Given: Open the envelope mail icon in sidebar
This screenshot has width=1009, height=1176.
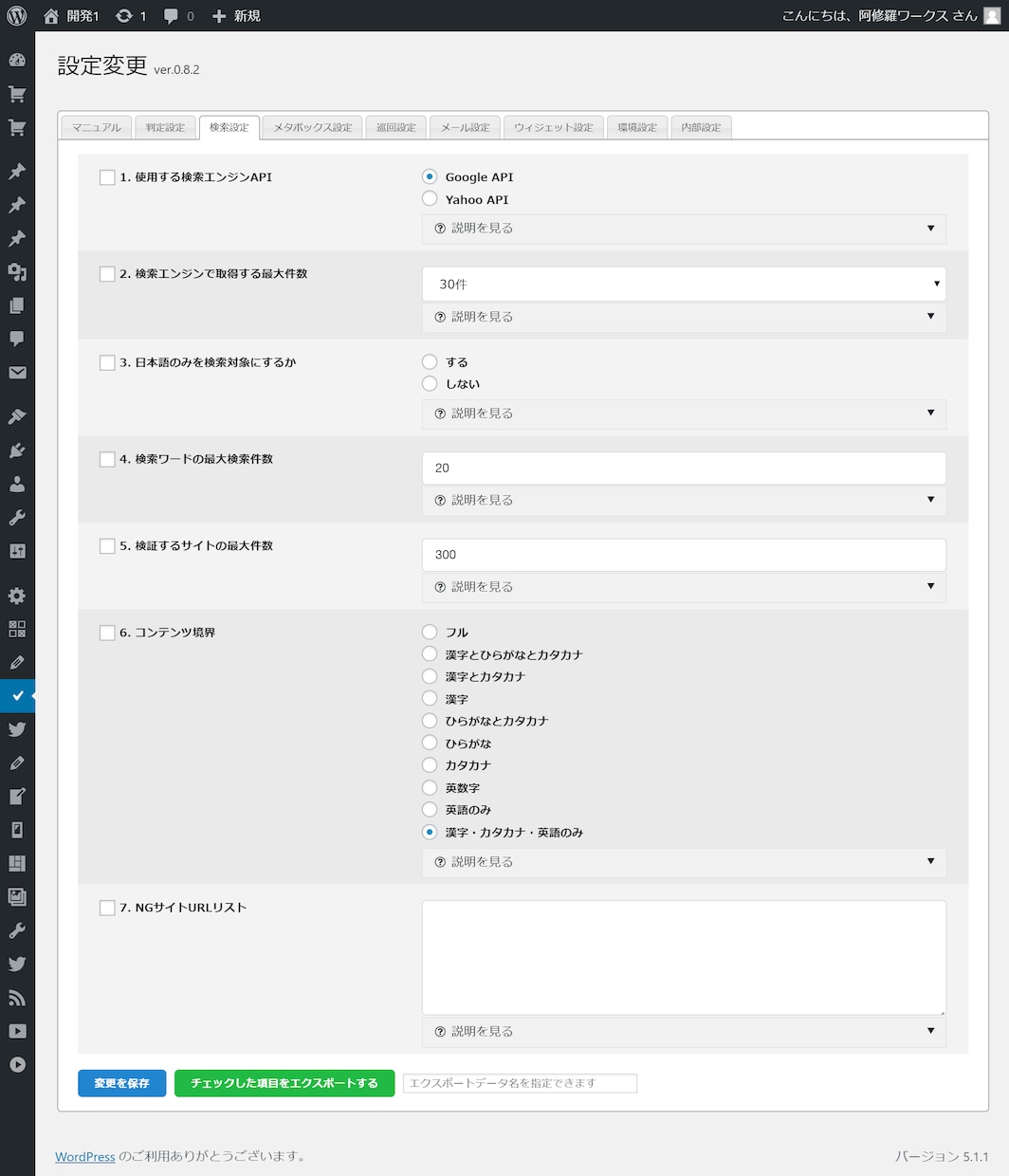Looking at the screenshot, I should 17,373.
